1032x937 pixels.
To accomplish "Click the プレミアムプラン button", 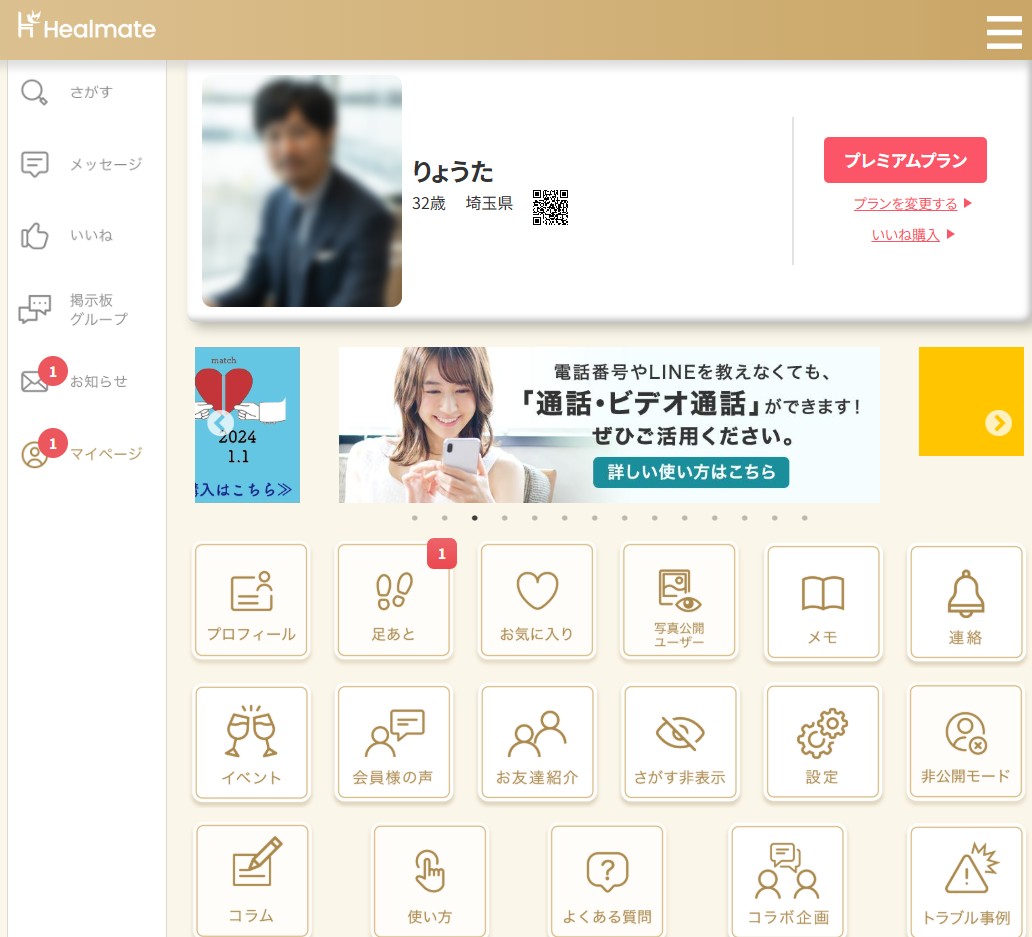I will pos(905,160).
